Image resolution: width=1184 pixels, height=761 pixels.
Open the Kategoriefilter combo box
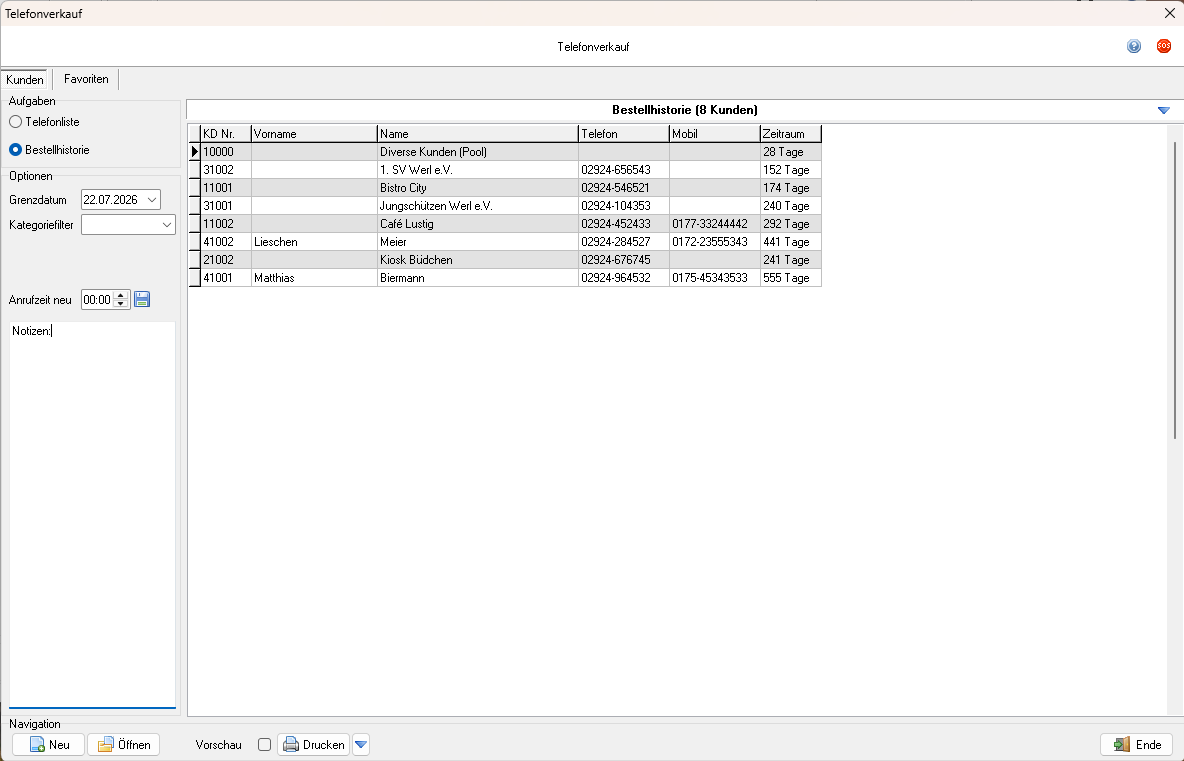128,224
